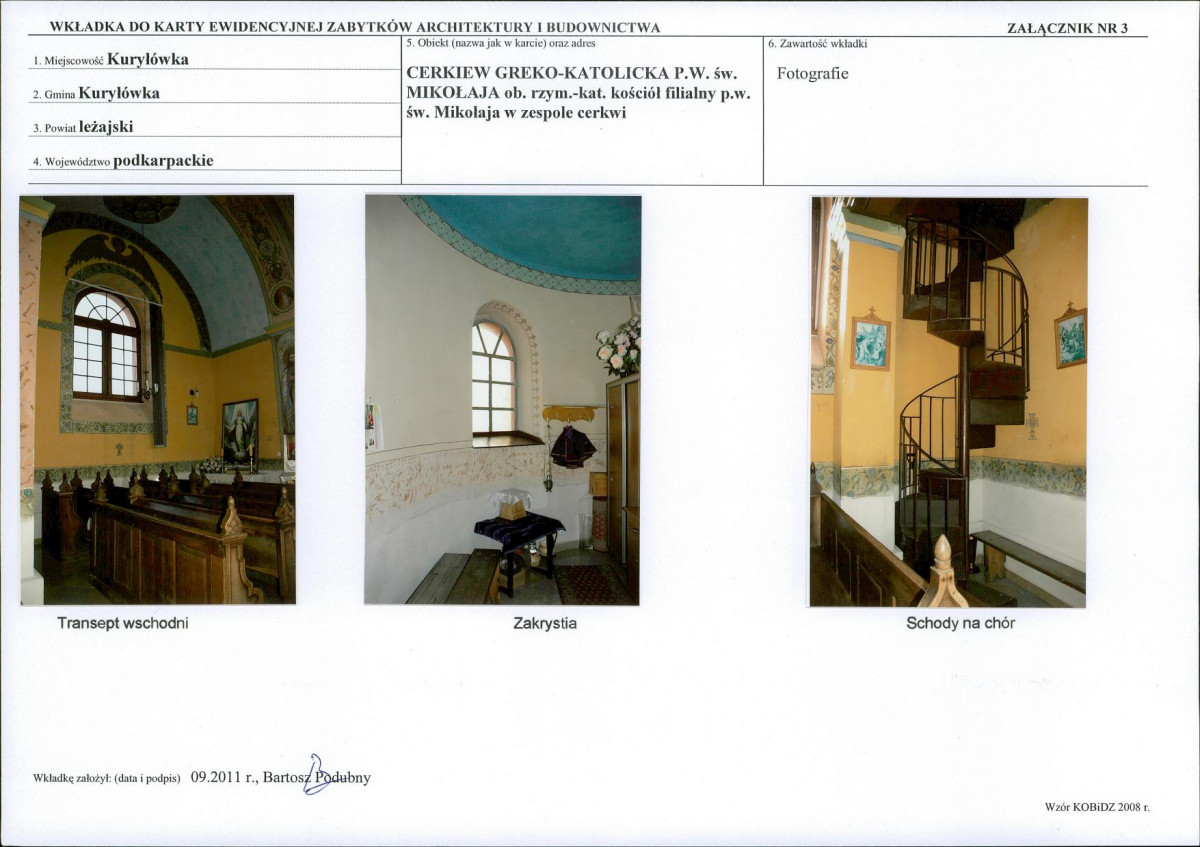Click the '6. Zawartość wkładki' field label
Viewport: 1200px width, 847px height.
point(817,44)
